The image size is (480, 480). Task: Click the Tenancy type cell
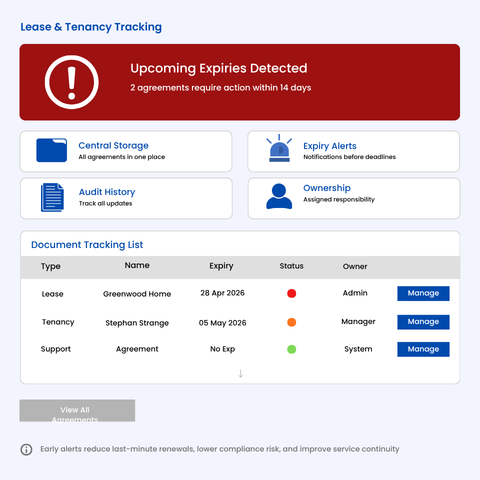click(58, 322)
